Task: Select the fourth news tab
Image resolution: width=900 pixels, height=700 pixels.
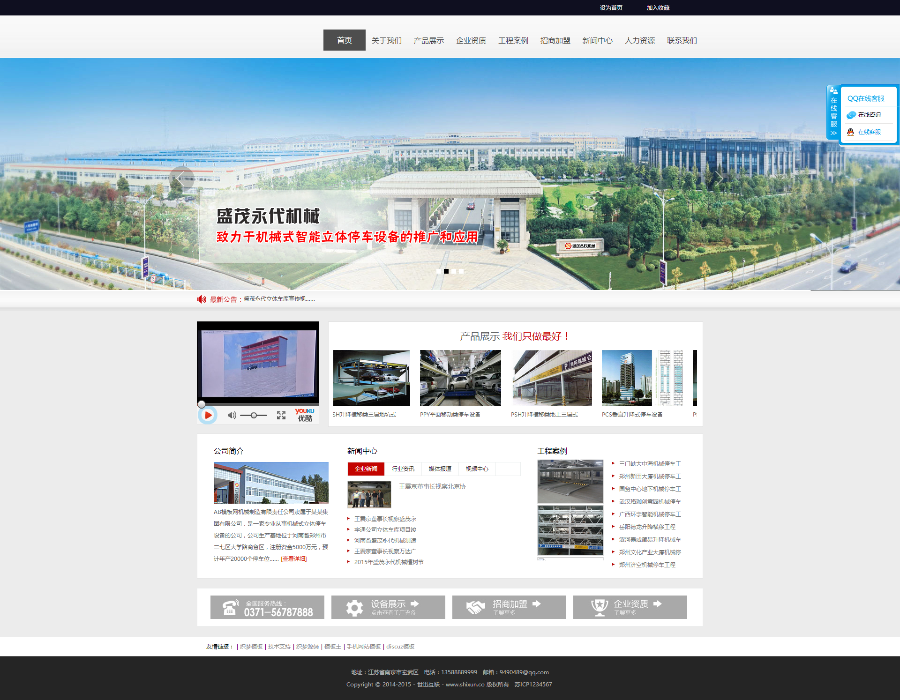Action: click(477, 469)
